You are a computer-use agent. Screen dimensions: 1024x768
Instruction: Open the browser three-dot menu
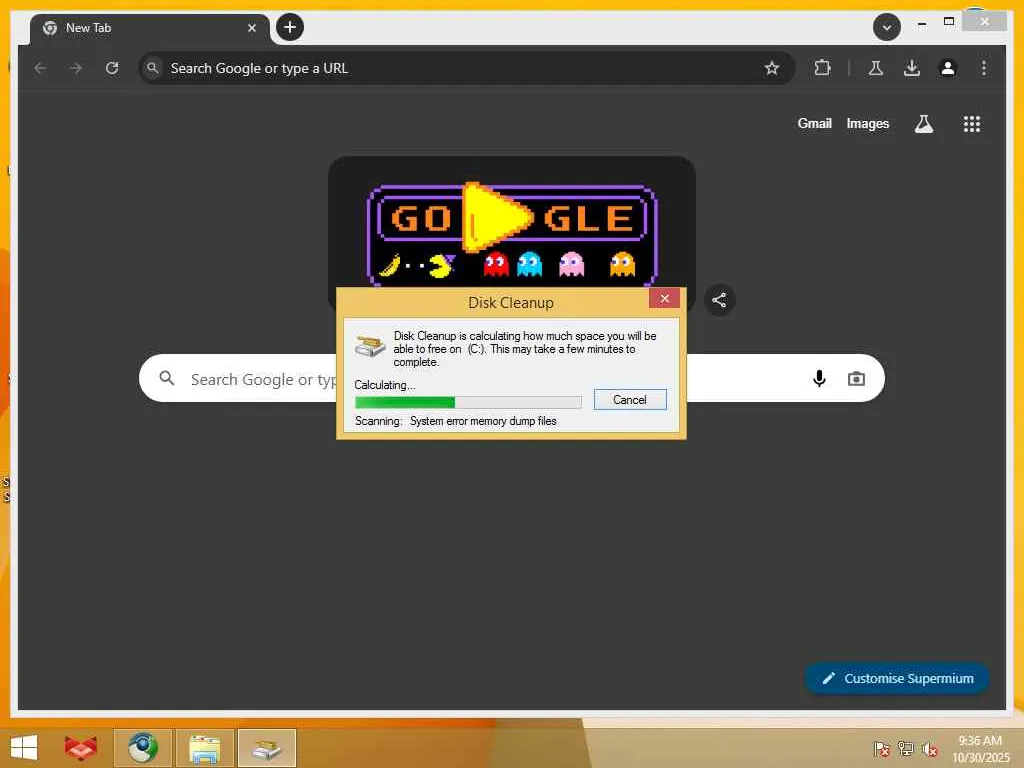coord(984,68)
